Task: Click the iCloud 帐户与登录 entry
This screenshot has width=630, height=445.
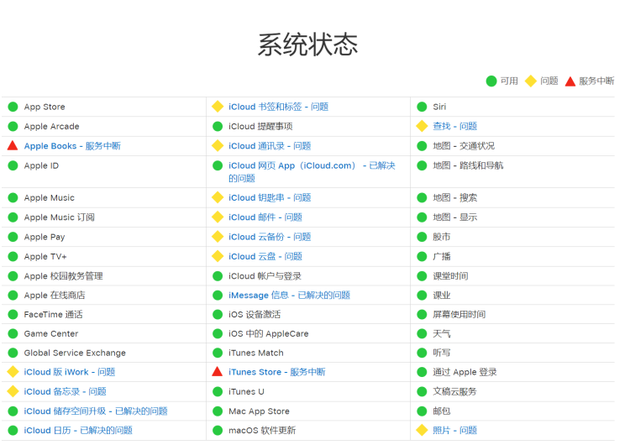Action: click(265, 276)
